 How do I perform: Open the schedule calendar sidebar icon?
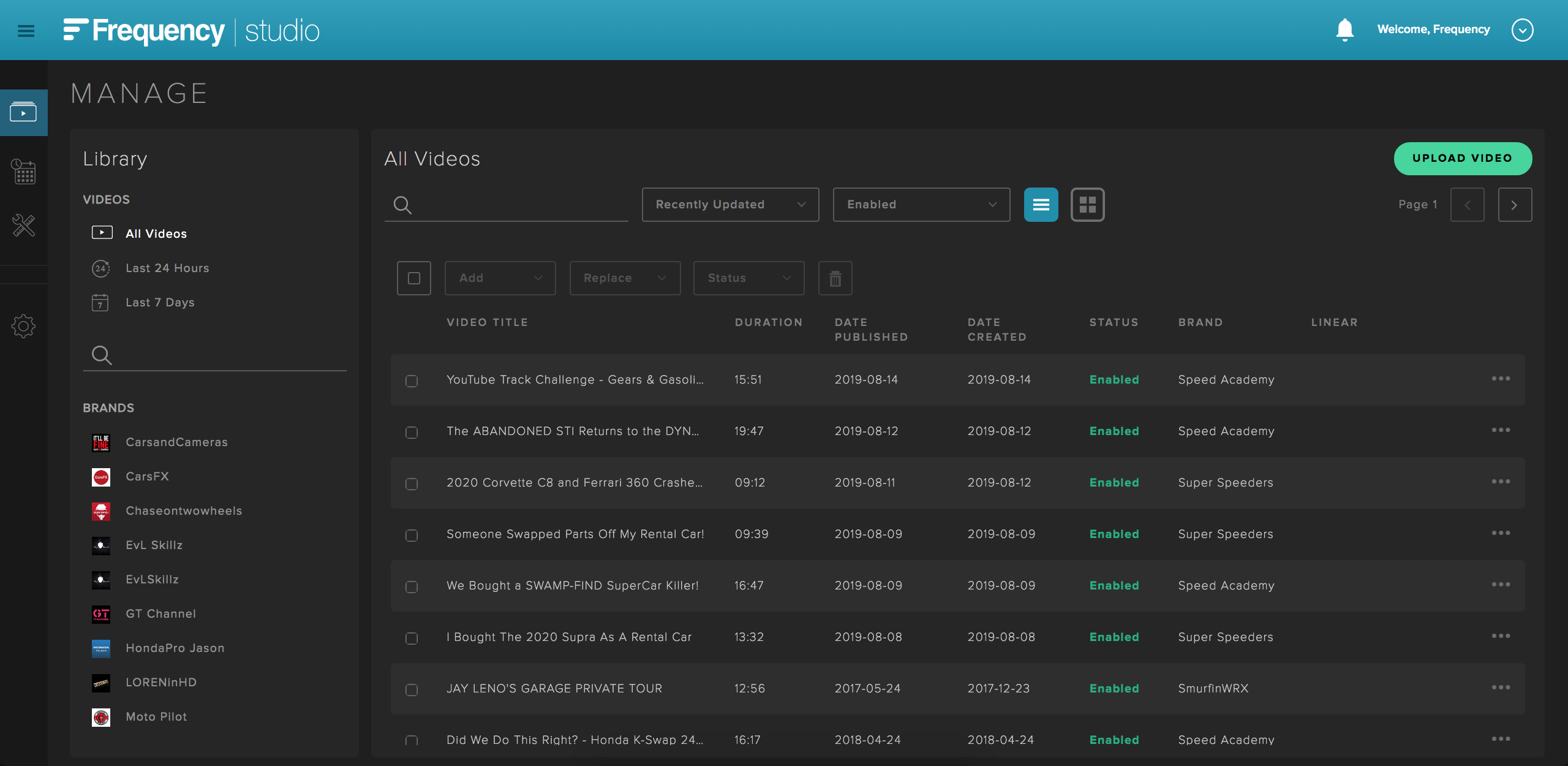(x=23, y=171)
